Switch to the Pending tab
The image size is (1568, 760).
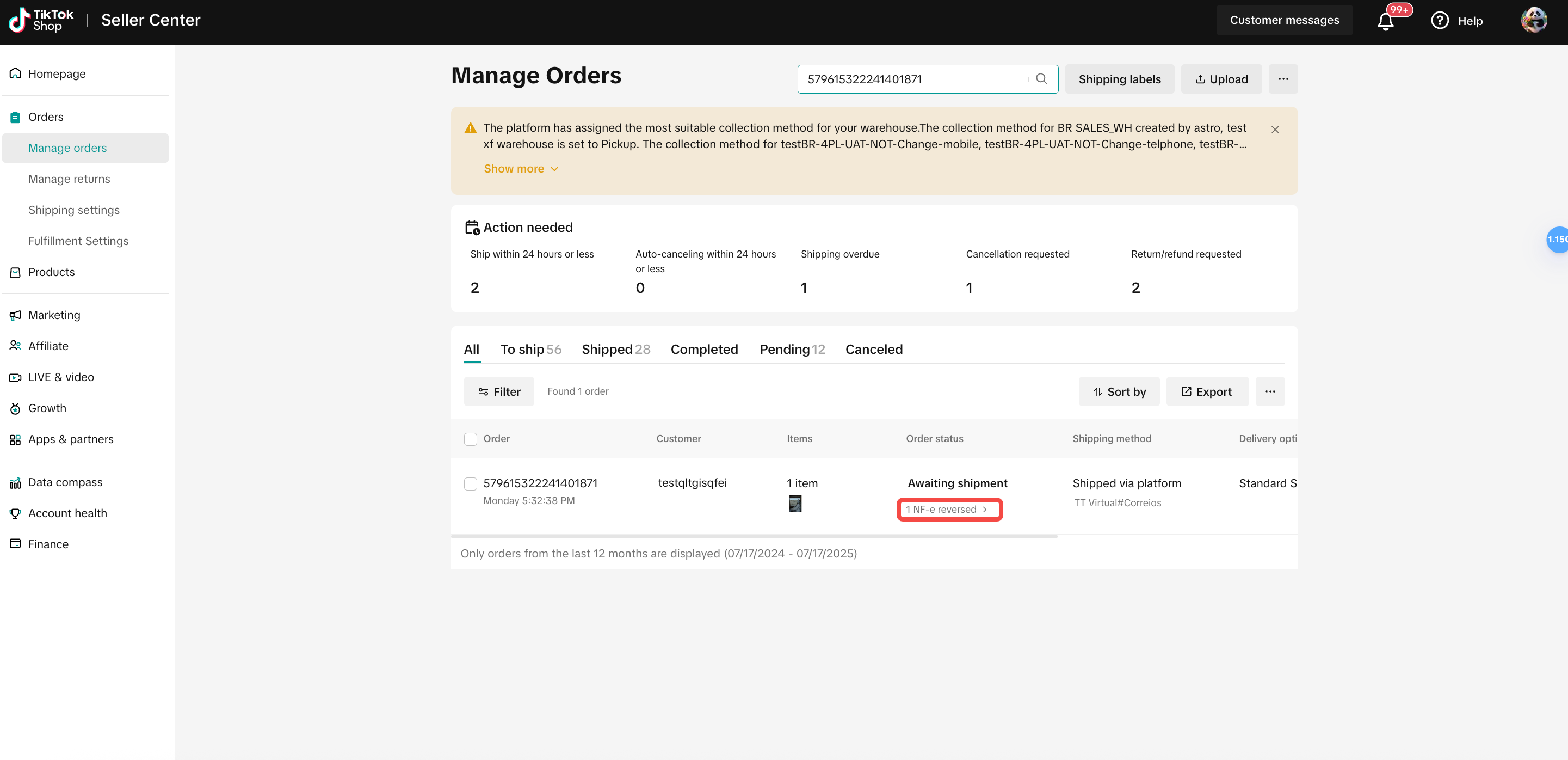tap(792, 350)
